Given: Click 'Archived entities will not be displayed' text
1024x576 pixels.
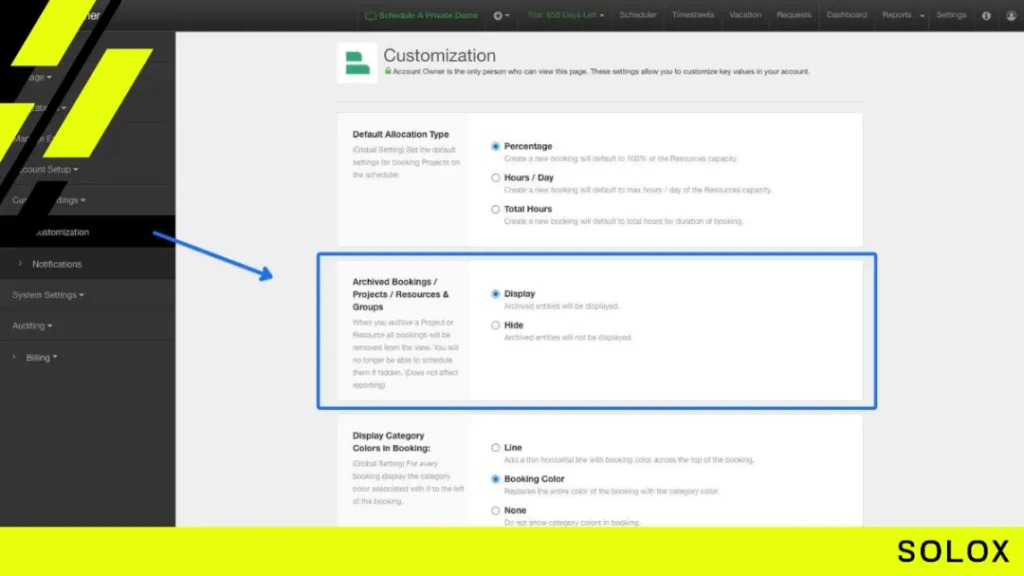Looking at the screenshot, I should pyautogui.click(x=568, y=338).
